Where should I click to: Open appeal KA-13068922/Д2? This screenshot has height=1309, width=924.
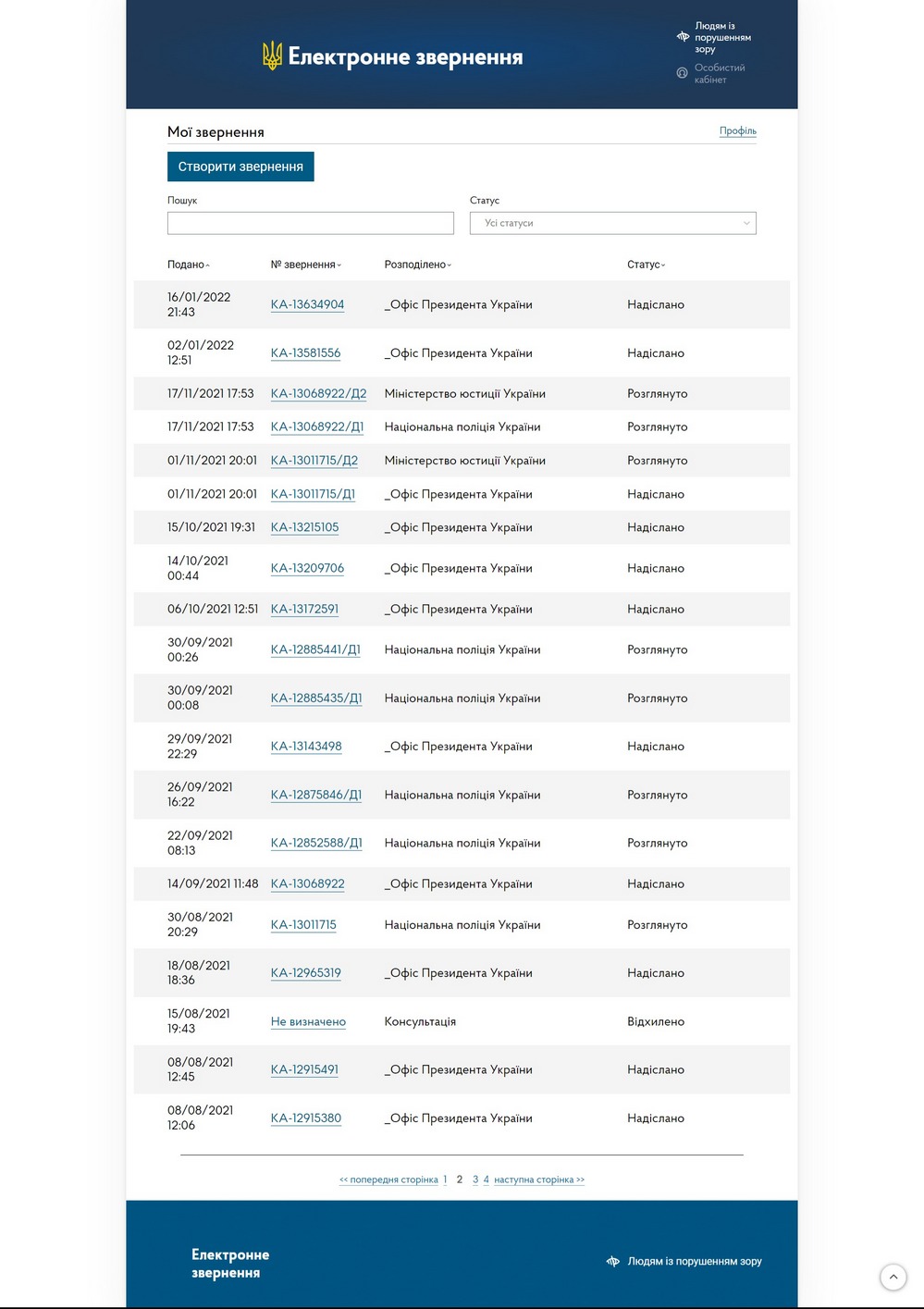(318, 393)
